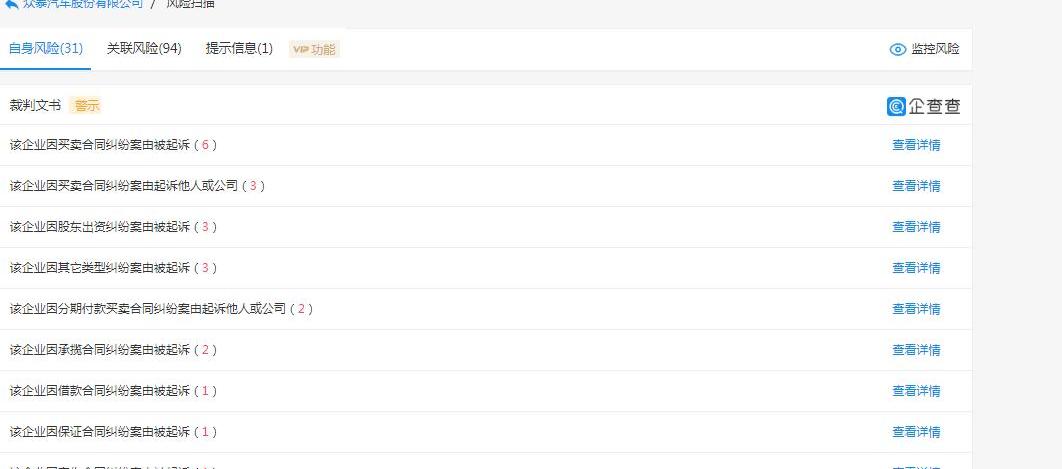View details for 买卖合同纠纷案由被起诉 (6)
The image size is (1062, 469).
click(916, 145)
